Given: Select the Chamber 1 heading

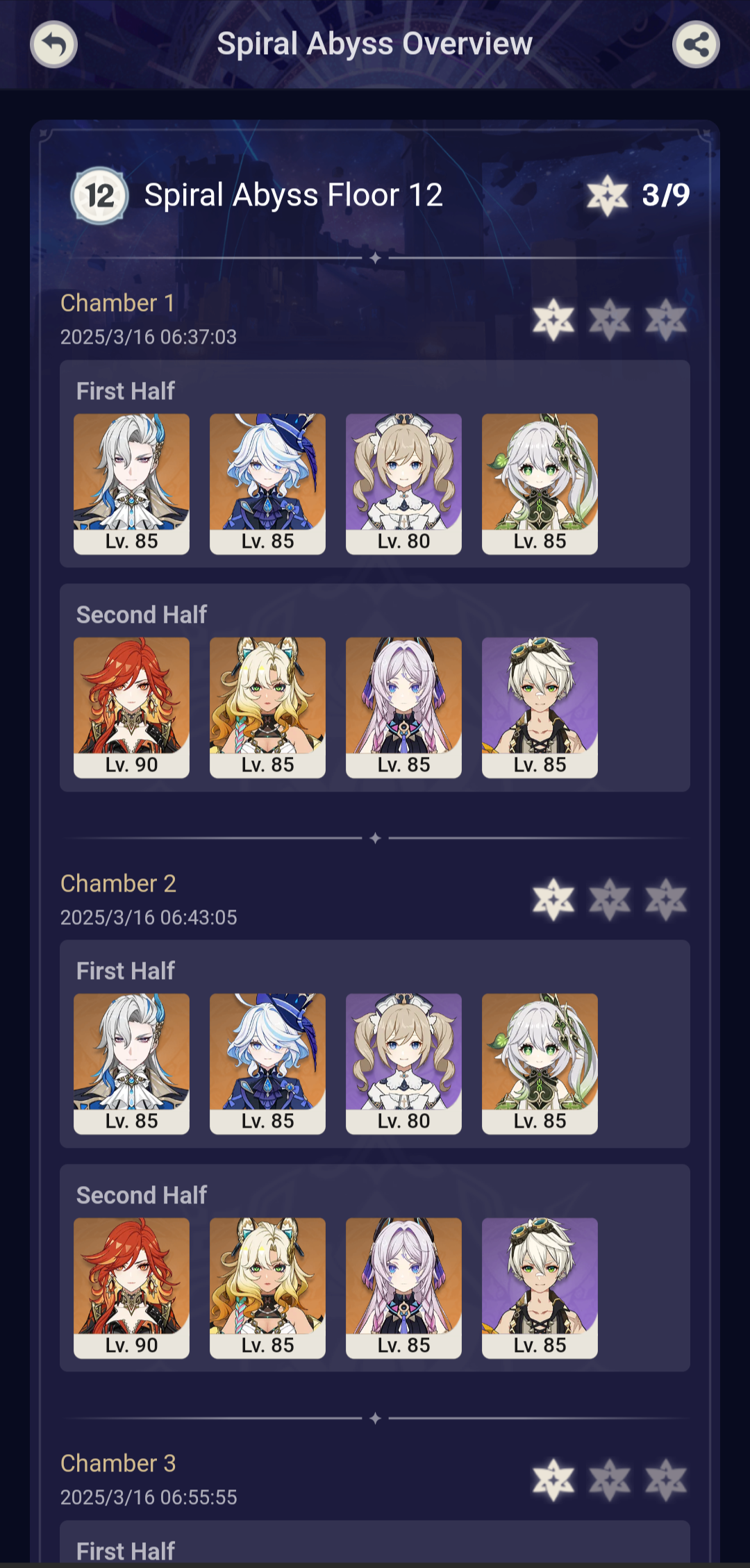Looking at the screenshot, I should pos(117,303).
